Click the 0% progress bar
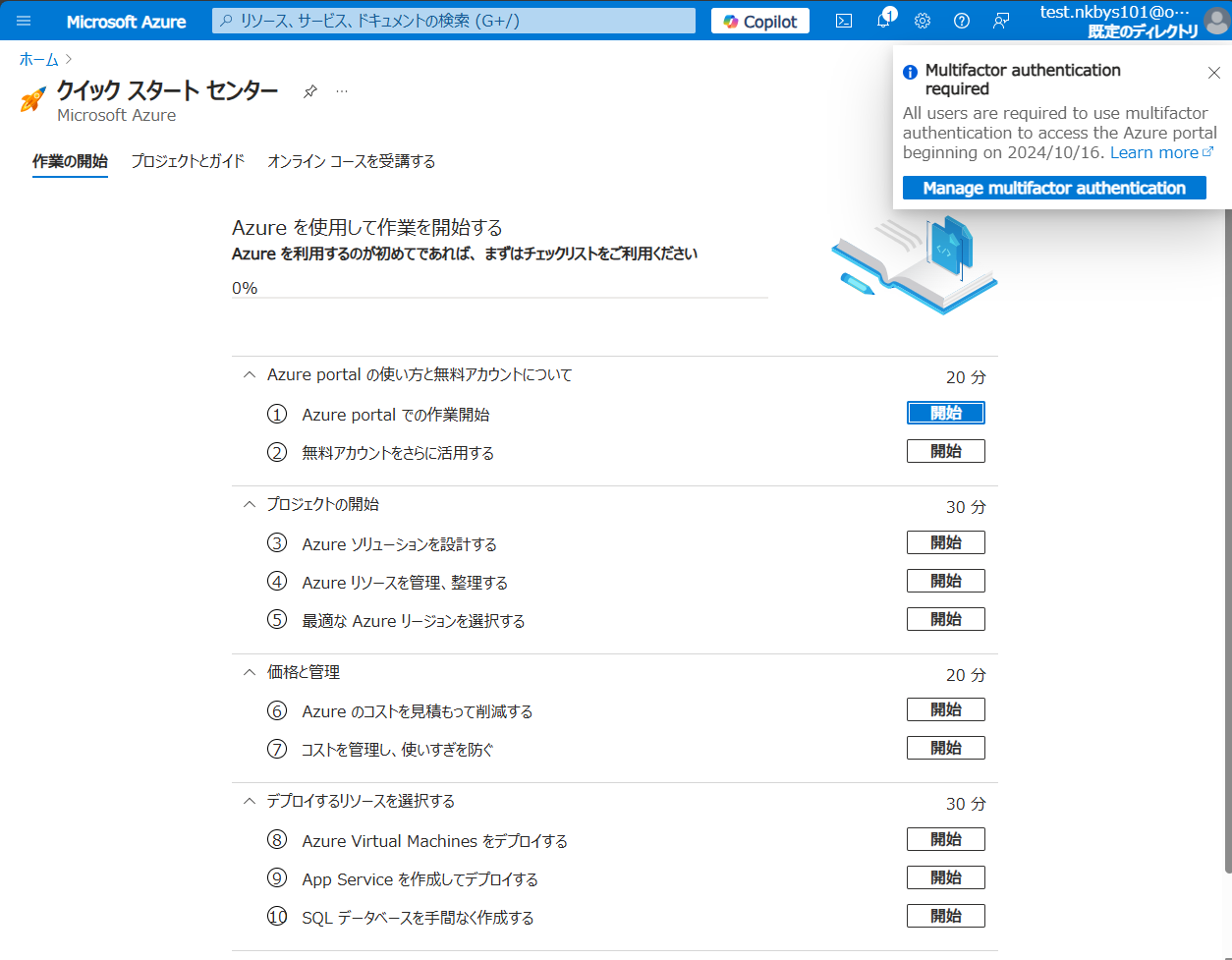The width and height of the screenshot is (1232, 960). pyautogui.click(x=500, y=296)
